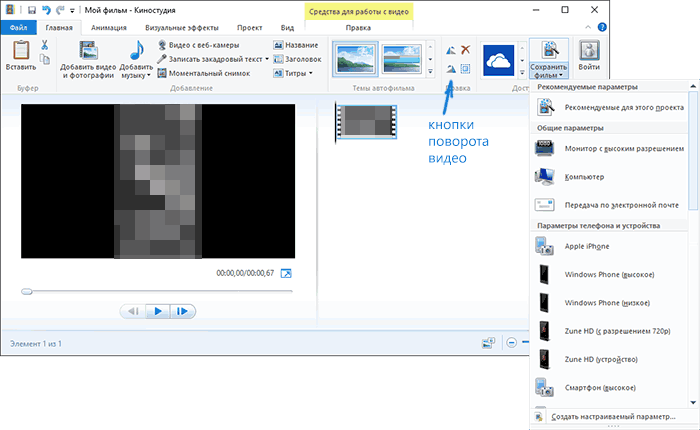700x430 pixels.
Task: Start webcam capture via Видео с веб-камеры
Action: click(201, 45)
